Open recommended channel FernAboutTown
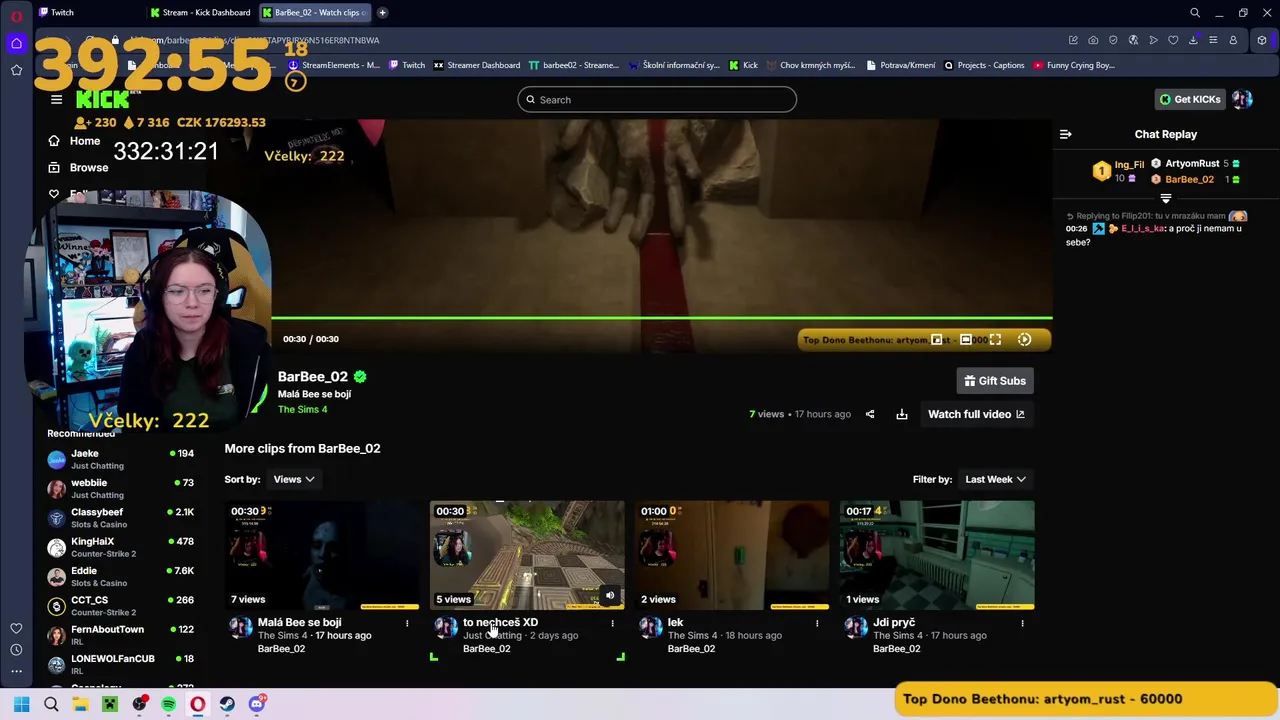1280x720 pixels. point(120,635)
